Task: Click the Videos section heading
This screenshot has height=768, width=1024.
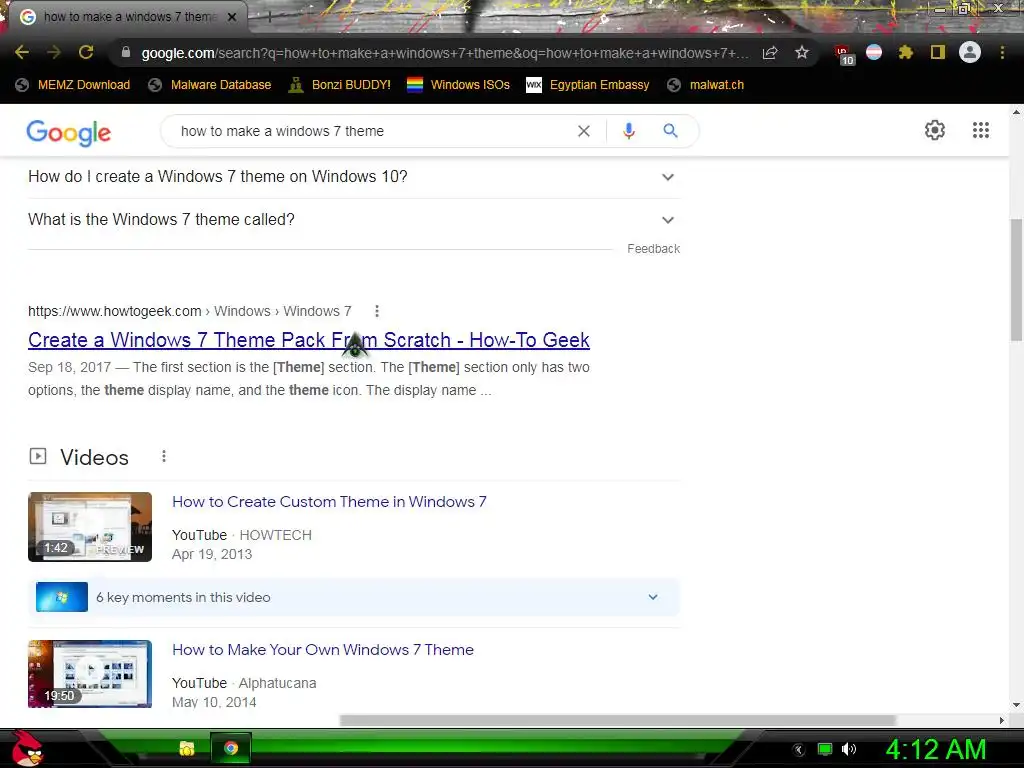Action: click(x=95, y=457)
